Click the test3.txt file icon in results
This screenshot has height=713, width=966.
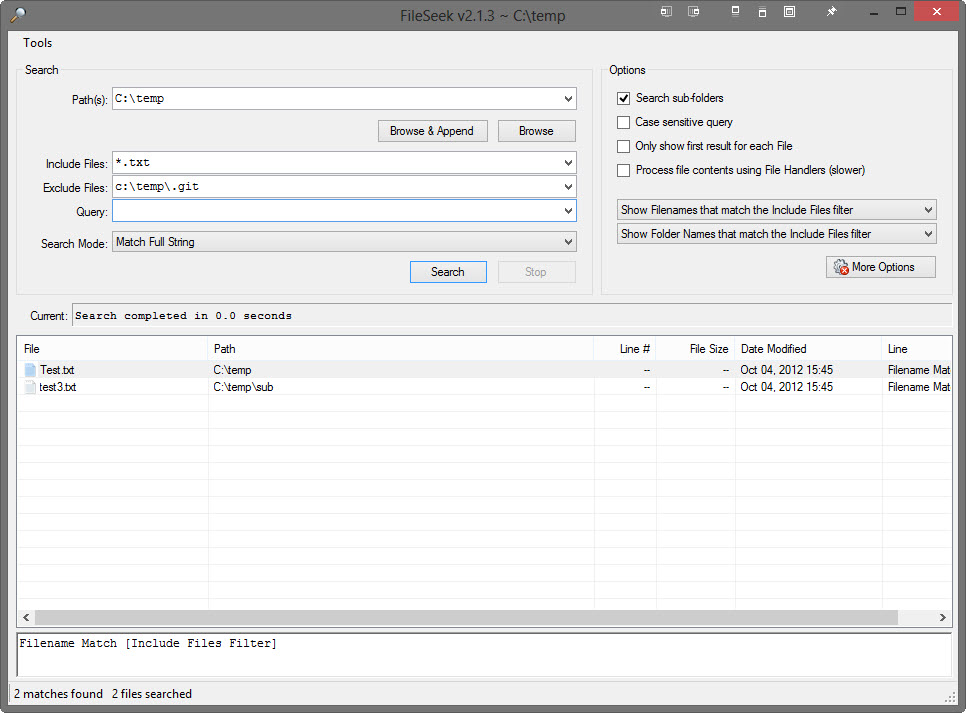[x=30, y=387]
